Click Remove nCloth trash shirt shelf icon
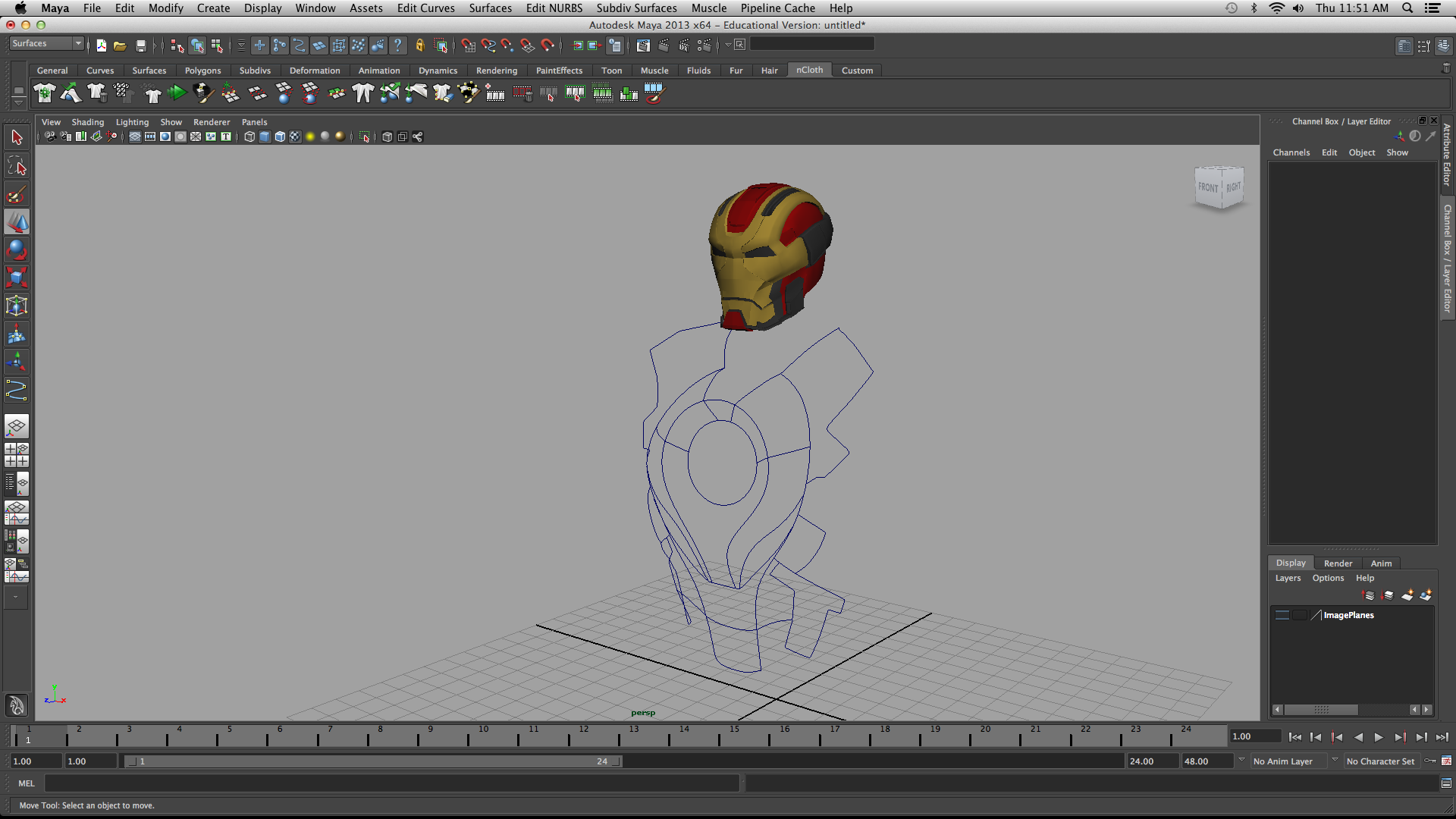Viewport: 1456px width, 819px height. tap(96, 93)
